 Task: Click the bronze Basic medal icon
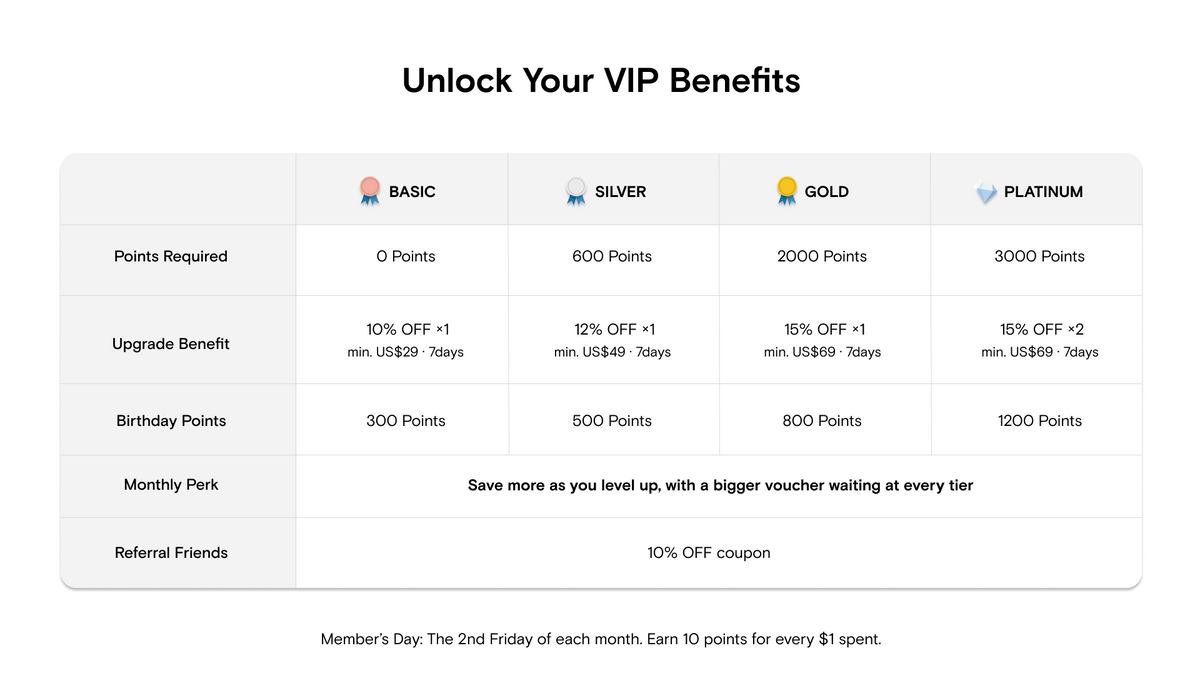[370, 191]
